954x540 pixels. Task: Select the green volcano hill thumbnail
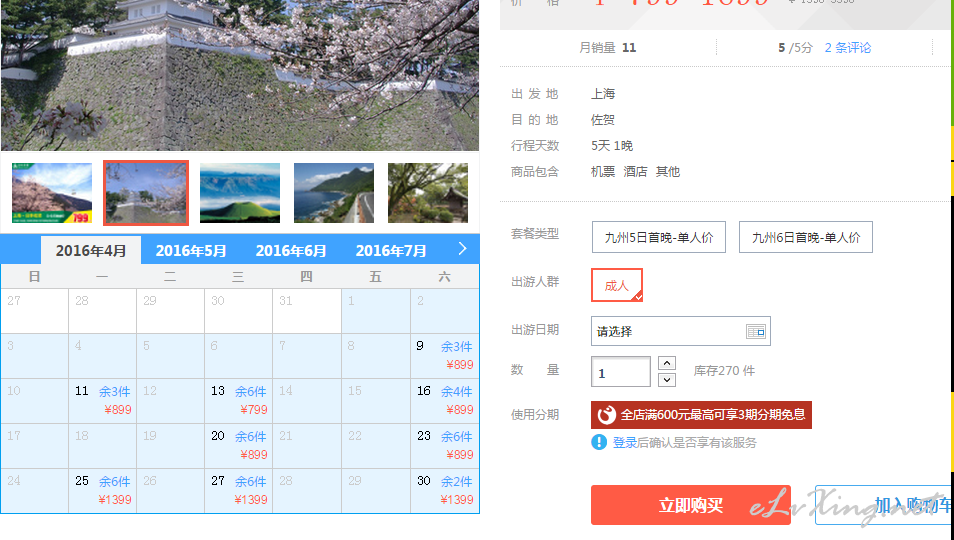pyautogui.click(x=240, y=193)
